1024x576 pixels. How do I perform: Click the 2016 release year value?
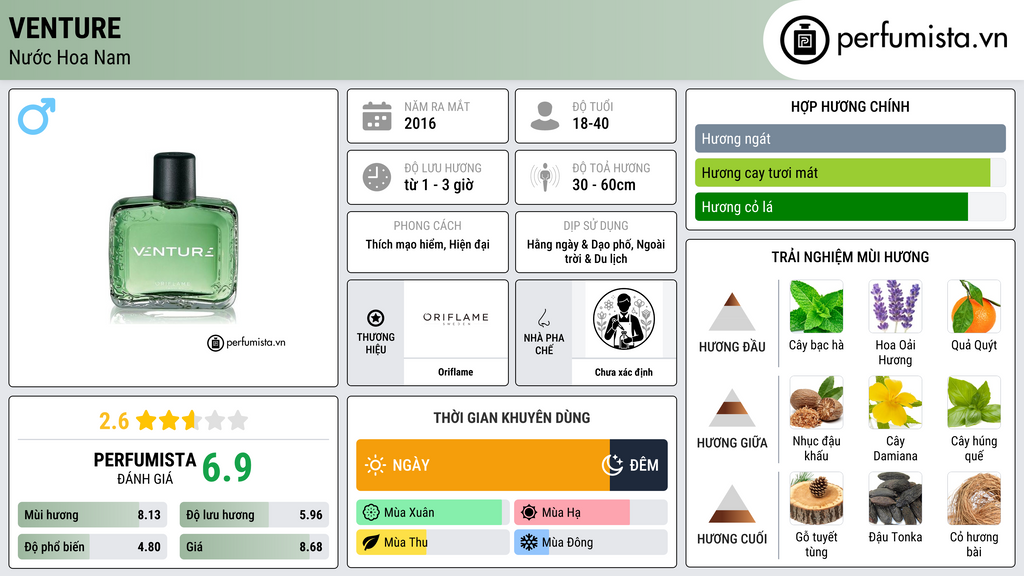pyautogui.click(x=420, y=123)
